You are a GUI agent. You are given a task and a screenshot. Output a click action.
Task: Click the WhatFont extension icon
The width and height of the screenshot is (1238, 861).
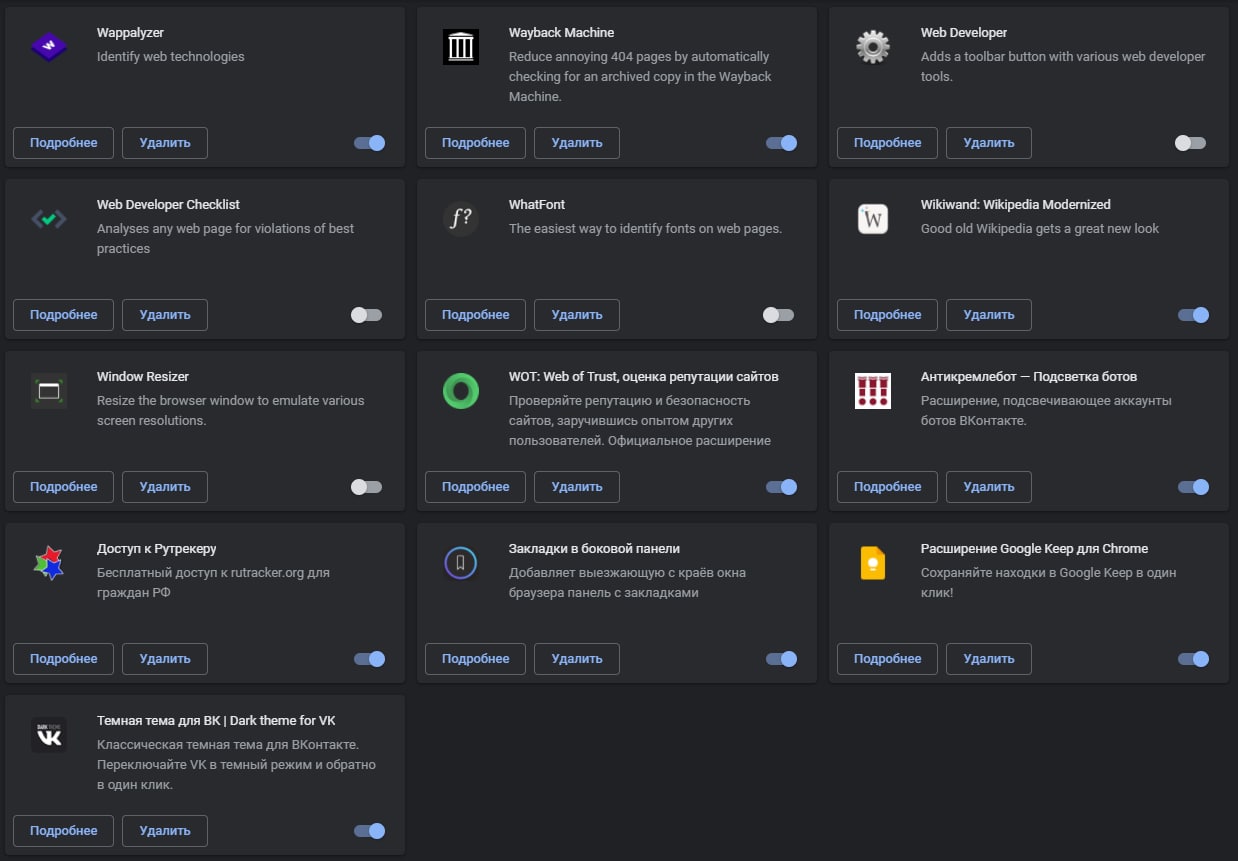pos(461,219)
